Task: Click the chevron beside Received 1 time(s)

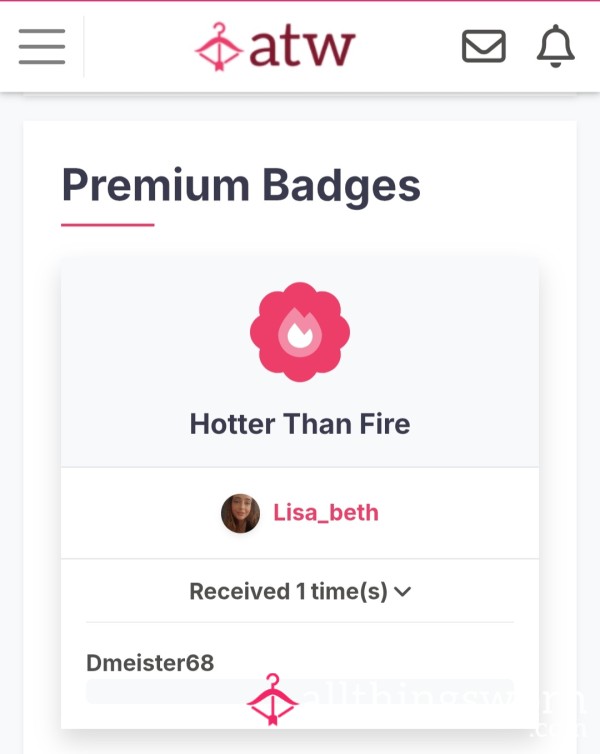Action: pos(402,591)
